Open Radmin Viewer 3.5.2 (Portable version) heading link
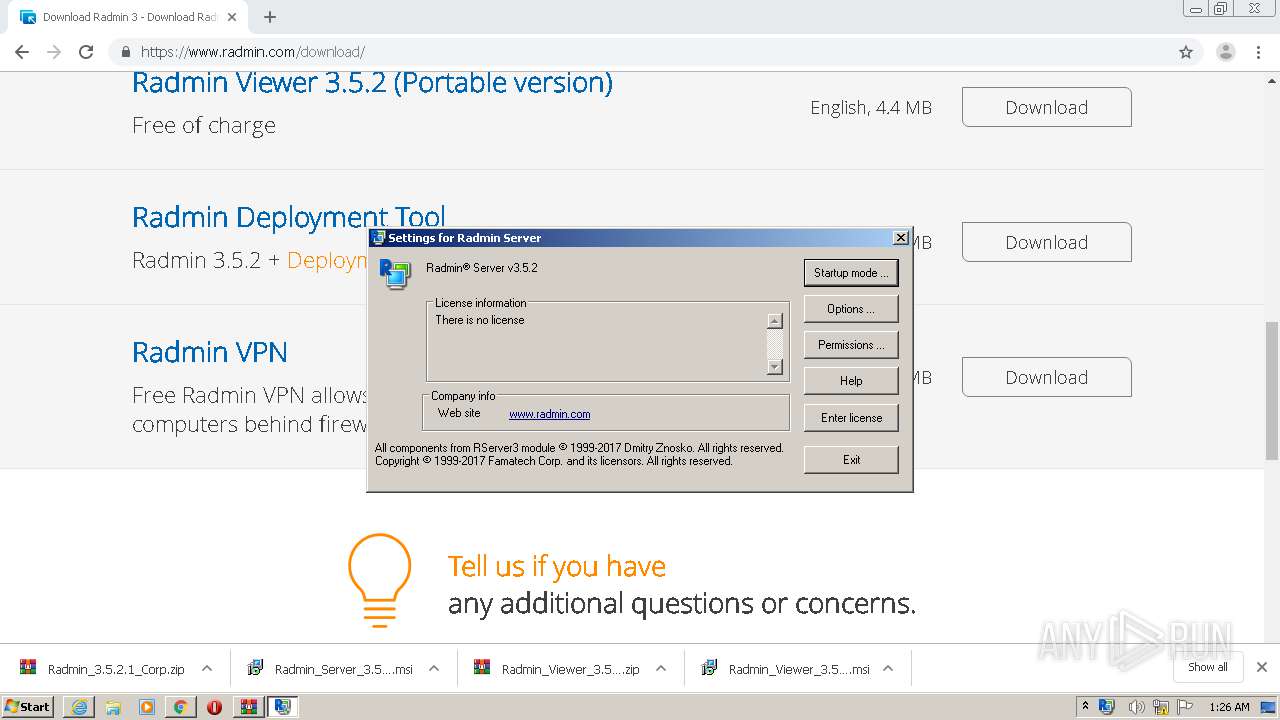1280x720 pixels. [x=372, y=82]
